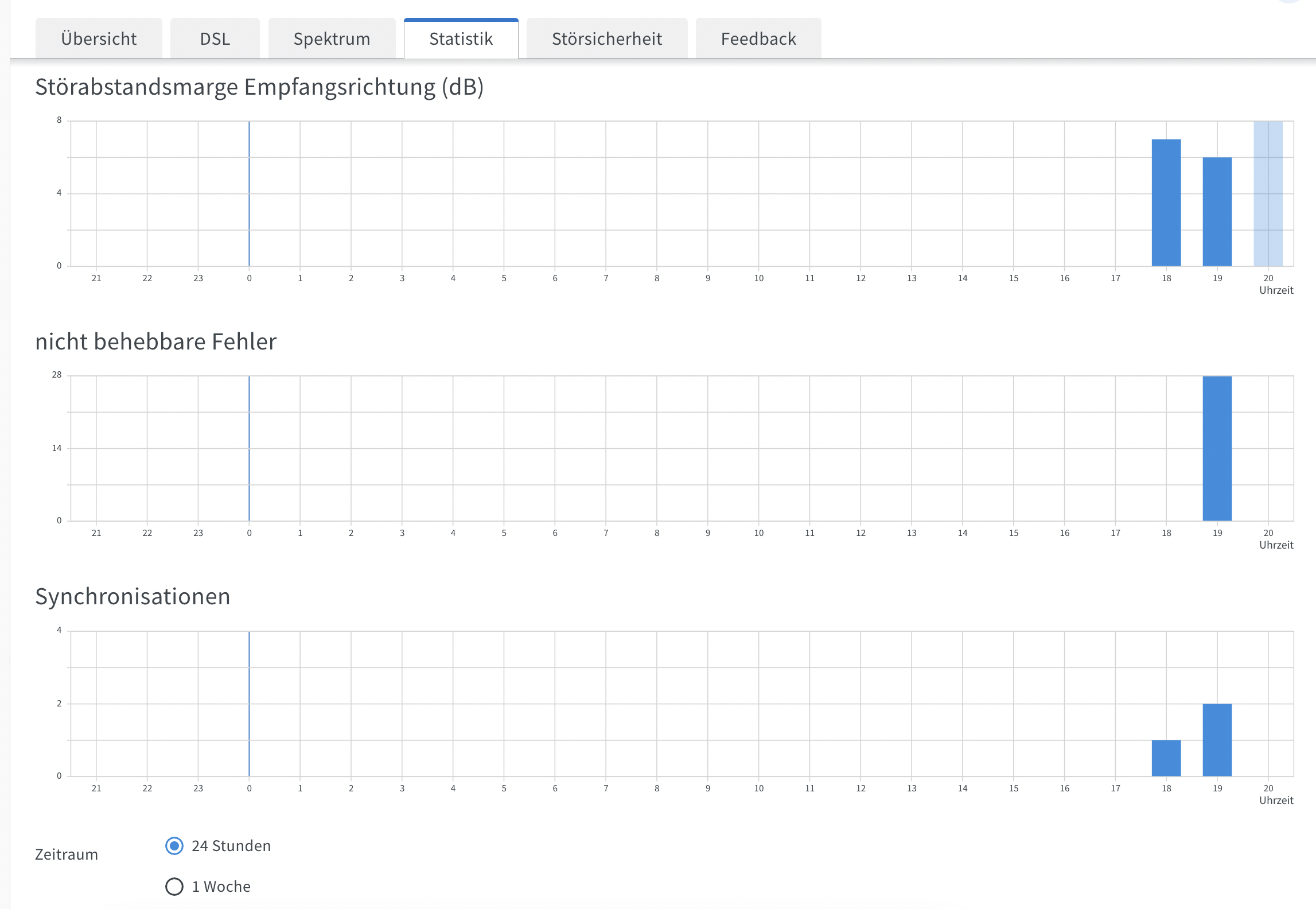The width and height of the screenshot is (1316, 909).
Task: Select the 24 Stunden radio button
Action: (174, 846)
